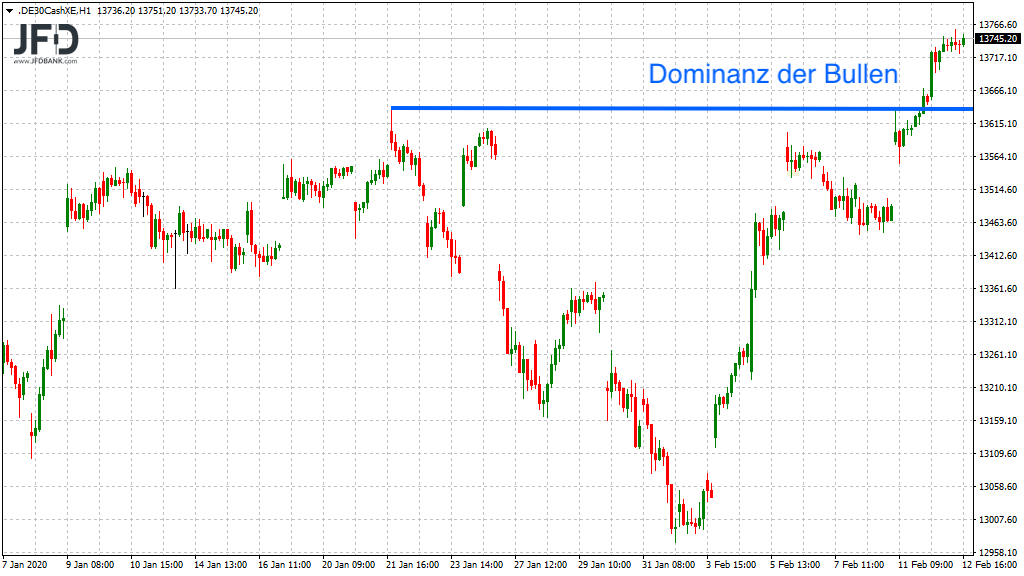
Task: Click the 13210.10 price axis label
Action: [997, 388]
